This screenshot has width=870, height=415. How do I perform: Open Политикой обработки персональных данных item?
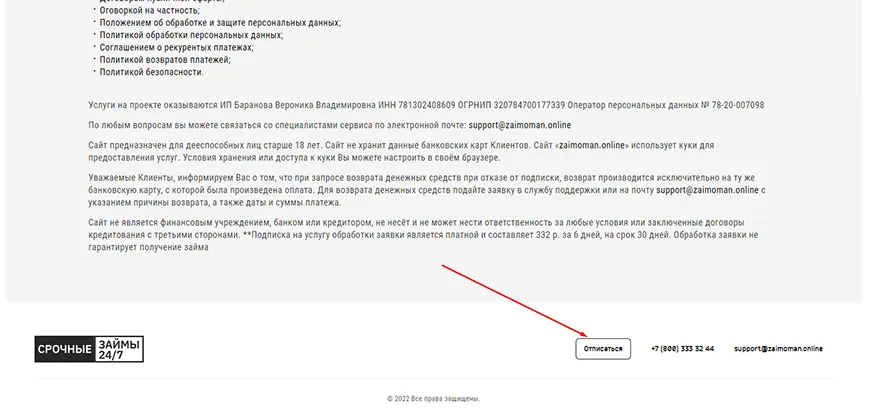coord(190,34)
